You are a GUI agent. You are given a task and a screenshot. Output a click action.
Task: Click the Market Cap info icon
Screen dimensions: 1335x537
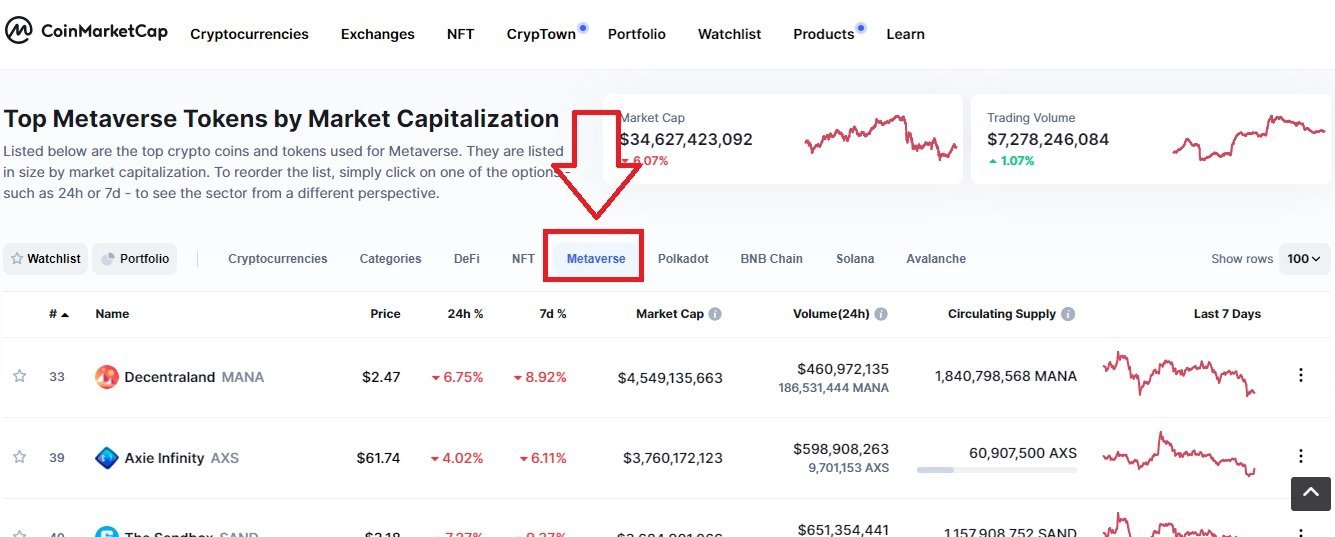pyautogui.click(x=715, y=314)
